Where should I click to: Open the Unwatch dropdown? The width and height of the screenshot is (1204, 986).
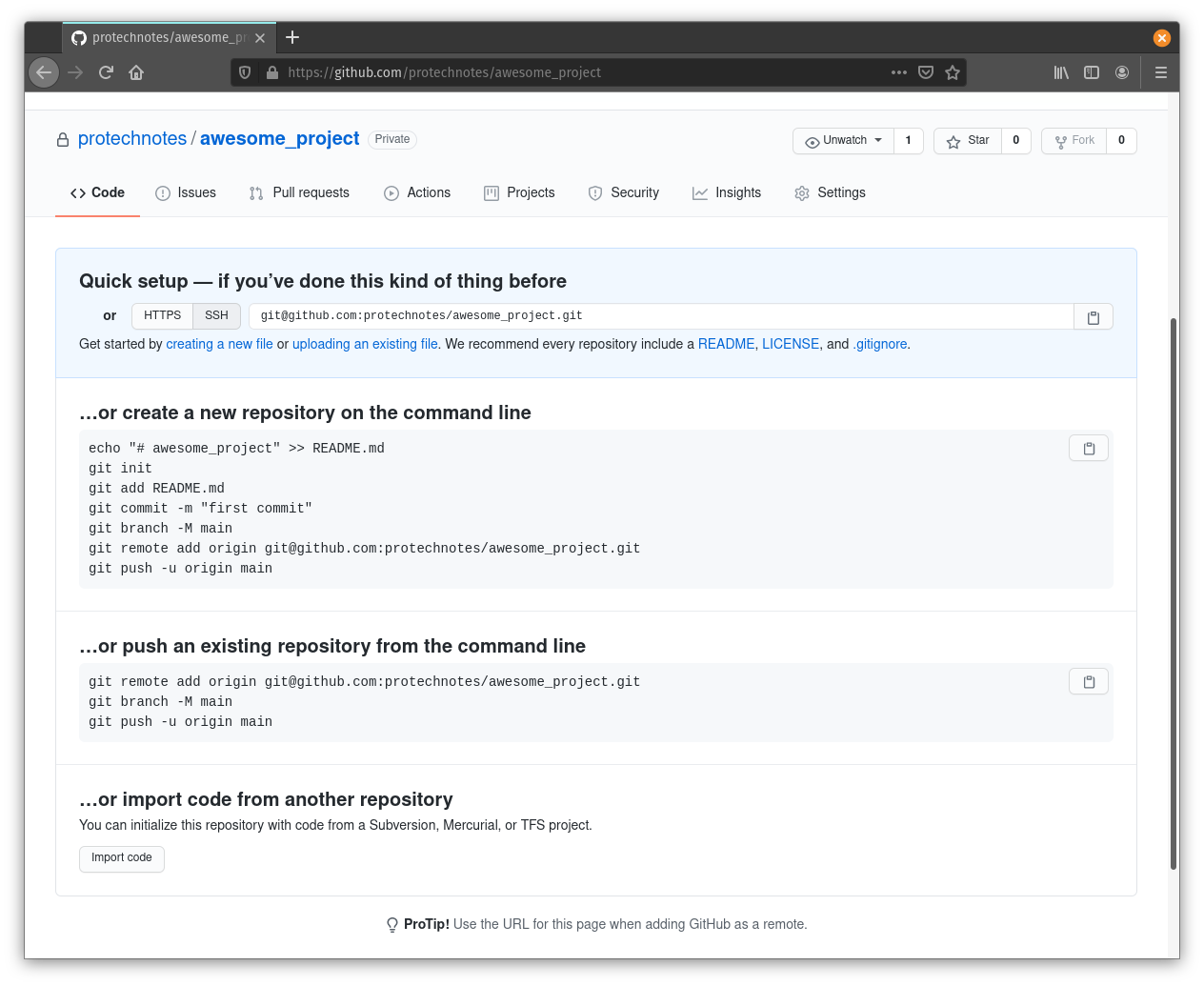(x=844, y=141)
